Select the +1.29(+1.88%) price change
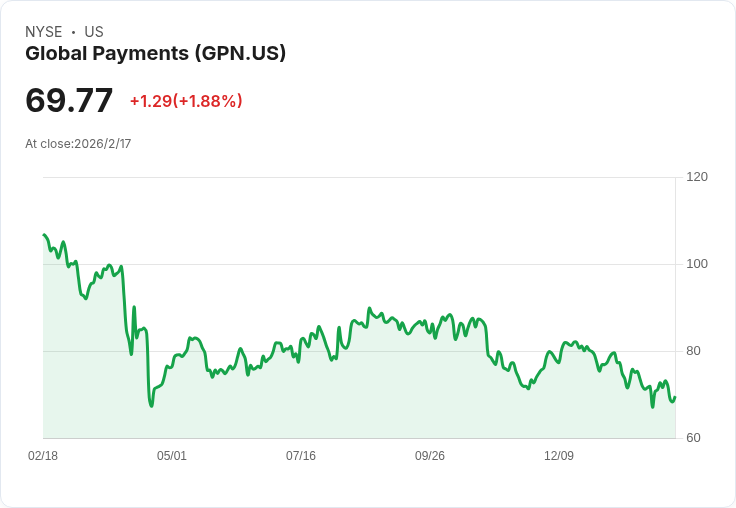 pyautogui.click(x=186, y=101)
